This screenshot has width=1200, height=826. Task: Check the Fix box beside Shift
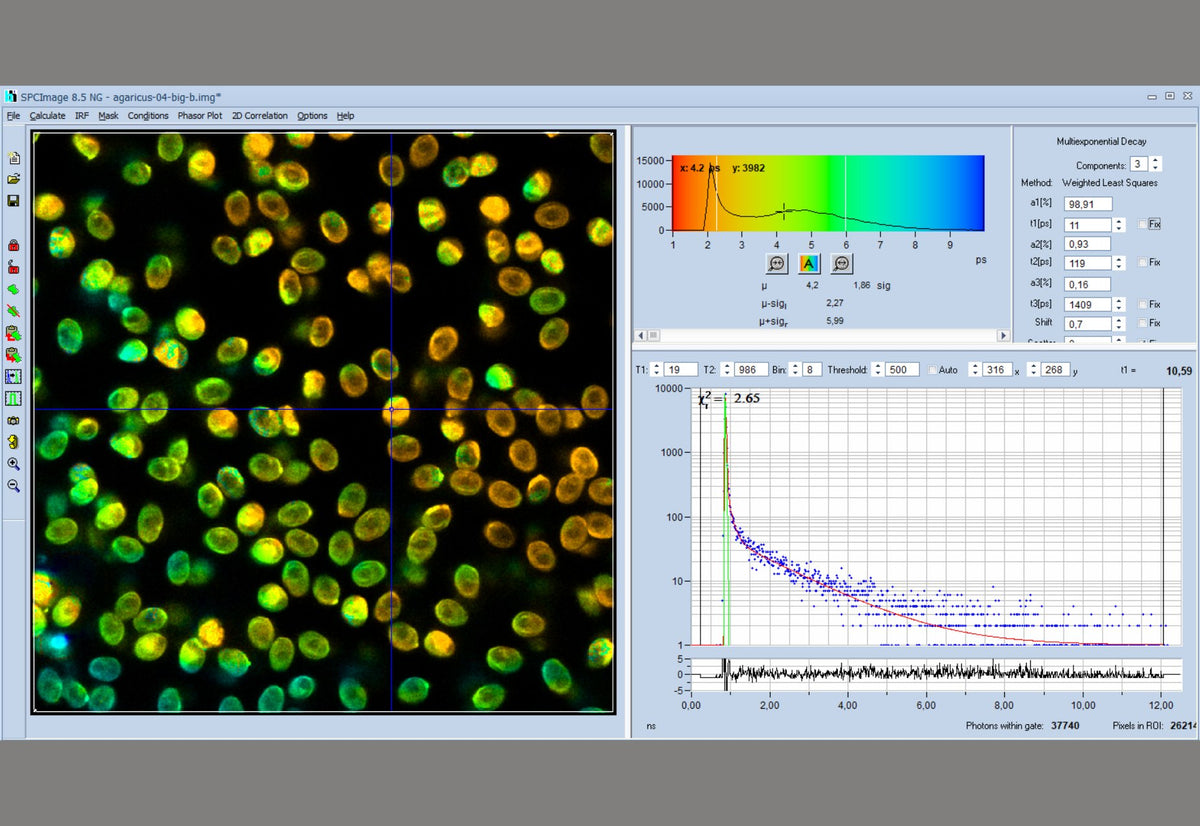[x=1144, y=323]
